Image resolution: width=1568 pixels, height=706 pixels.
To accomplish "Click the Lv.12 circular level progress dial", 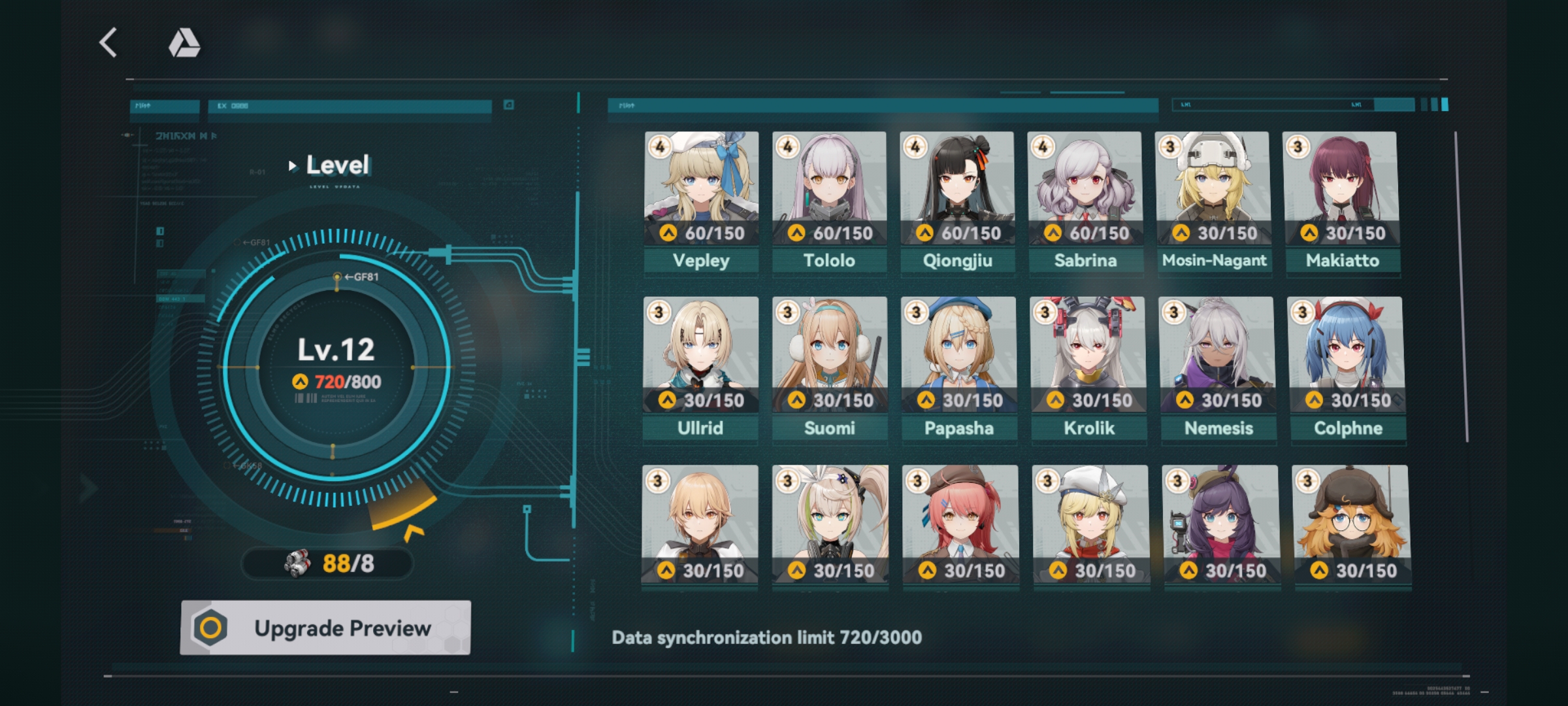I will tap(336, 367).
